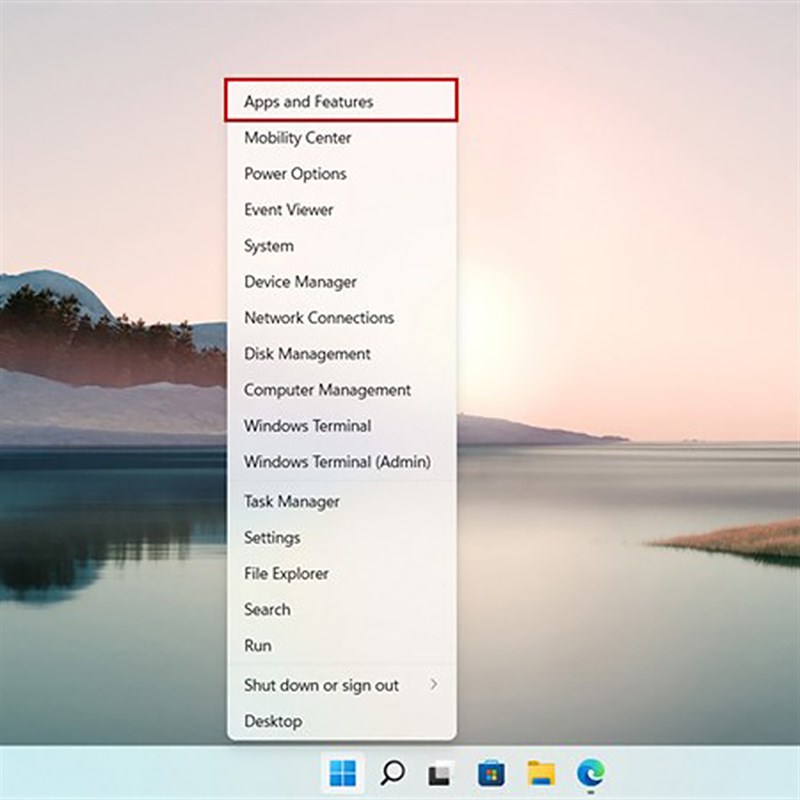Select Apps and Features in the menu
The image size is (800, 800).
click(308, 102)
